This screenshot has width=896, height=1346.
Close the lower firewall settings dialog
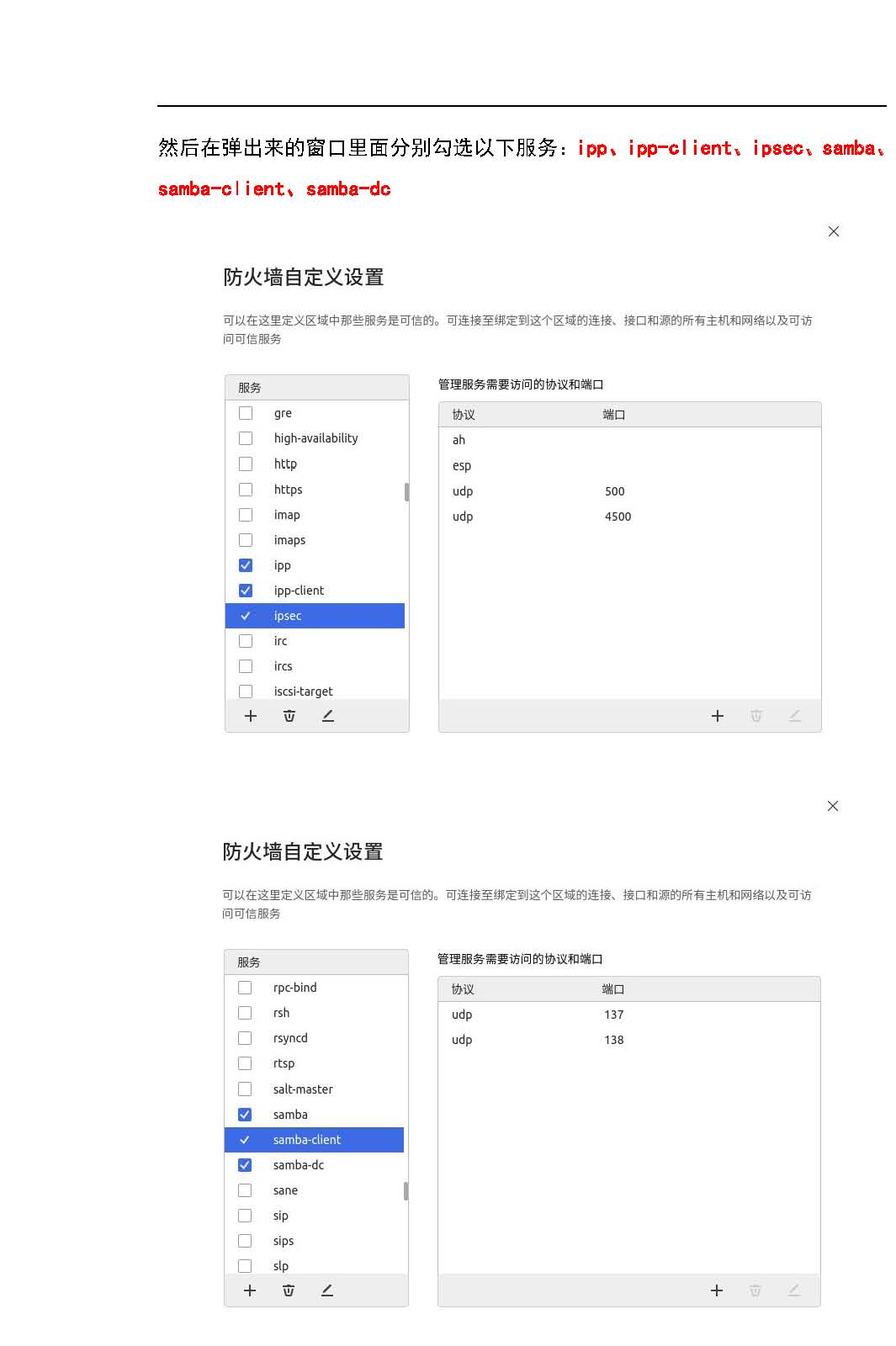pyautogui.click(x=833, y=806)
